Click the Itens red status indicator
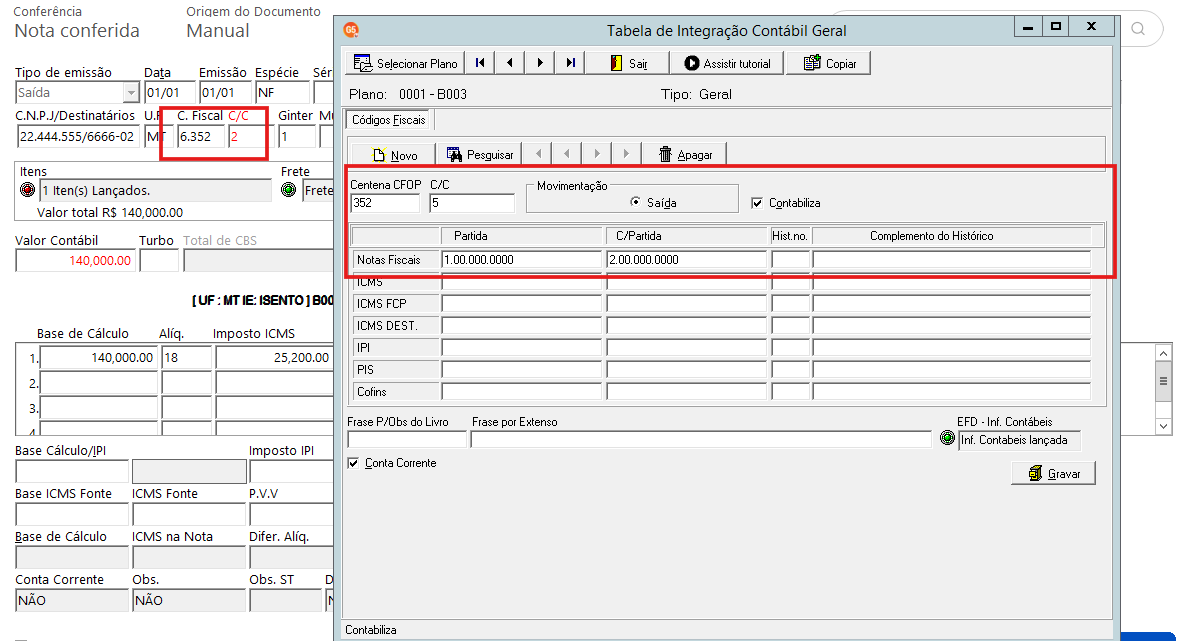This screenshot has height=641, width=1184. (28, 190)
